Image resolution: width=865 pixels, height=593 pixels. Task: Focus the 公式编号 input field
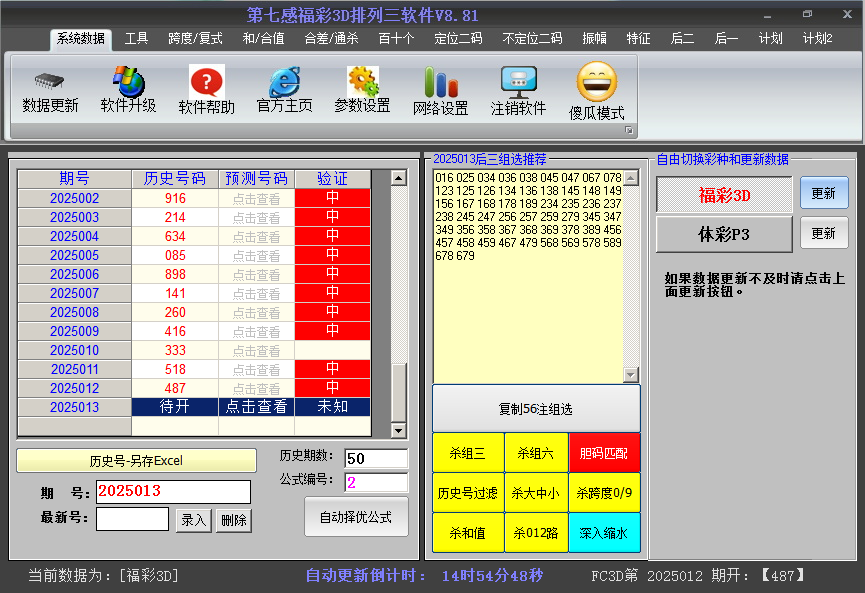point(376,482)
